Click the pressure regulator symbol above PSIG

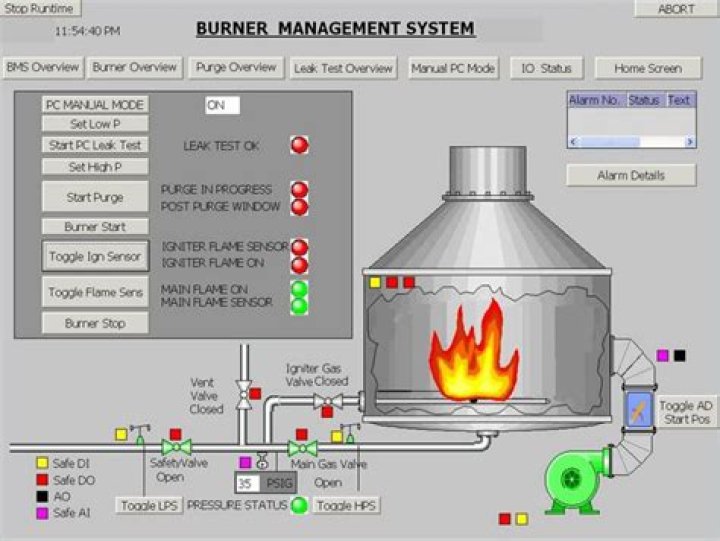pyautogui.click(x=262, y=460)
